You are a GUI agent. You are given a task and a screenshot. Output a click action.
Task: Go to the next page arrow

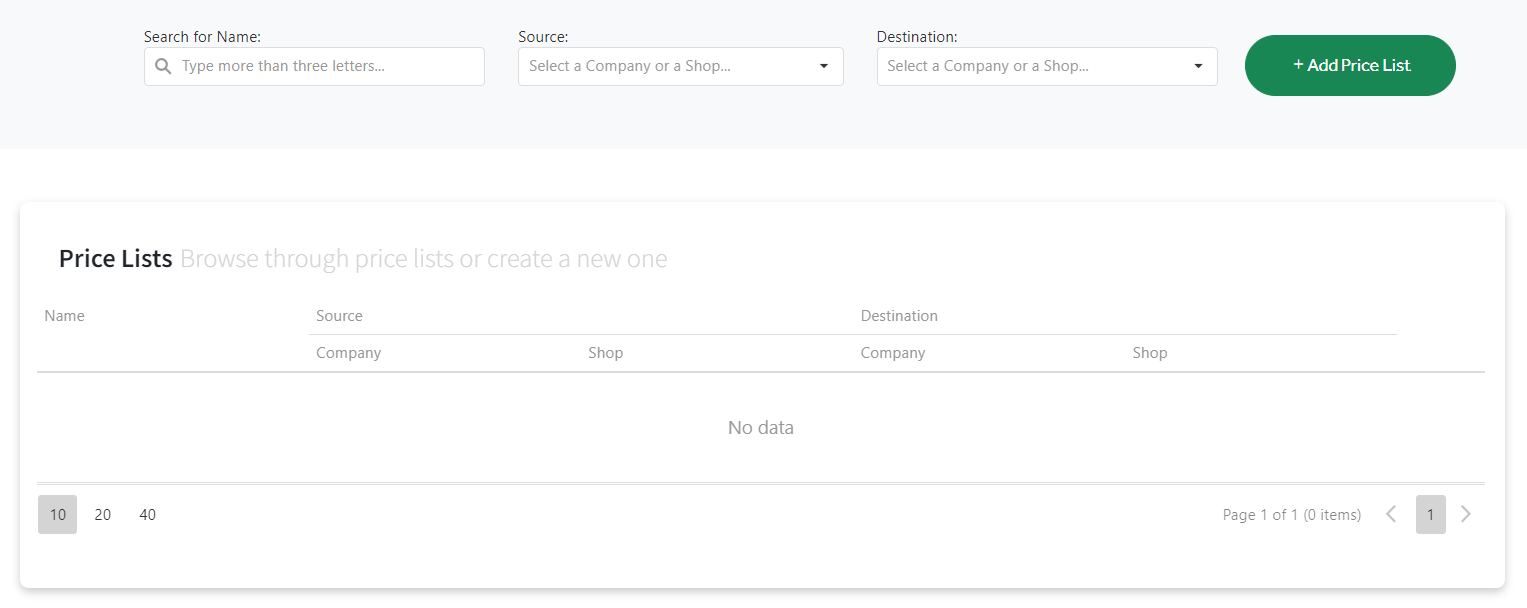(1466, 514)
